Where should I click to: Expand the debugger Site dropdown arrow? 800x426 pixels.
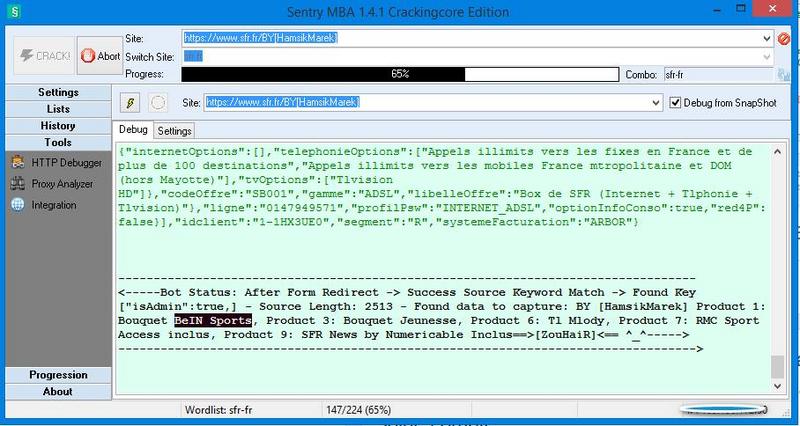pos(656,103)
